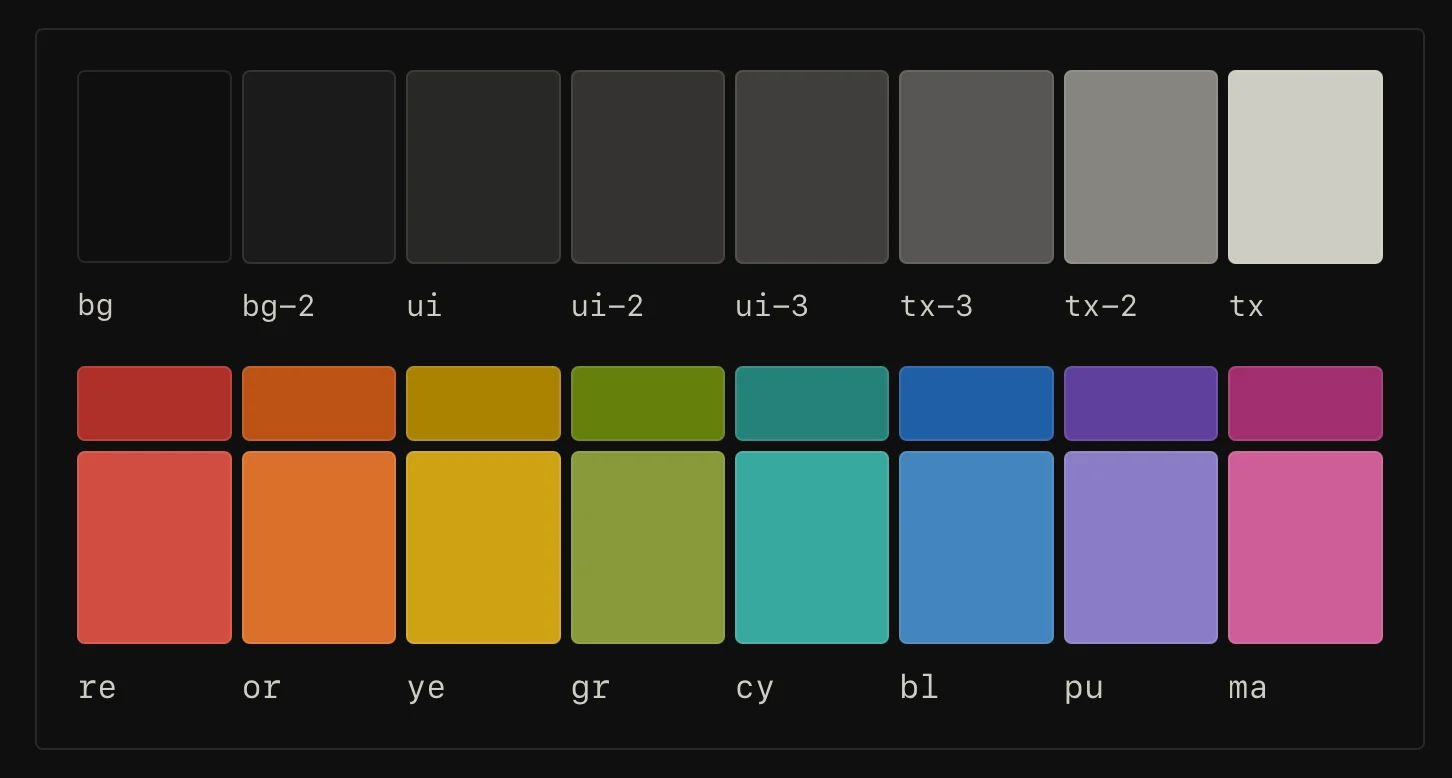Select the dark cyan swatch above cy
1452x778 pixels.
click(812, 403)
